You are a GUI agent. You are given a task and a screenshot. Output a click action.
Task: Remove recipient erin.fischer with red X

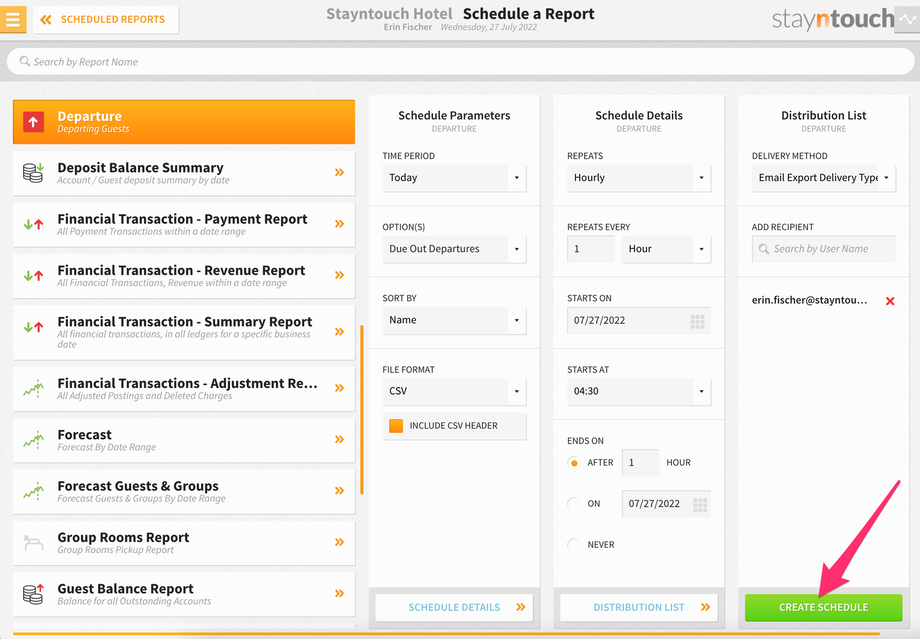890,301
